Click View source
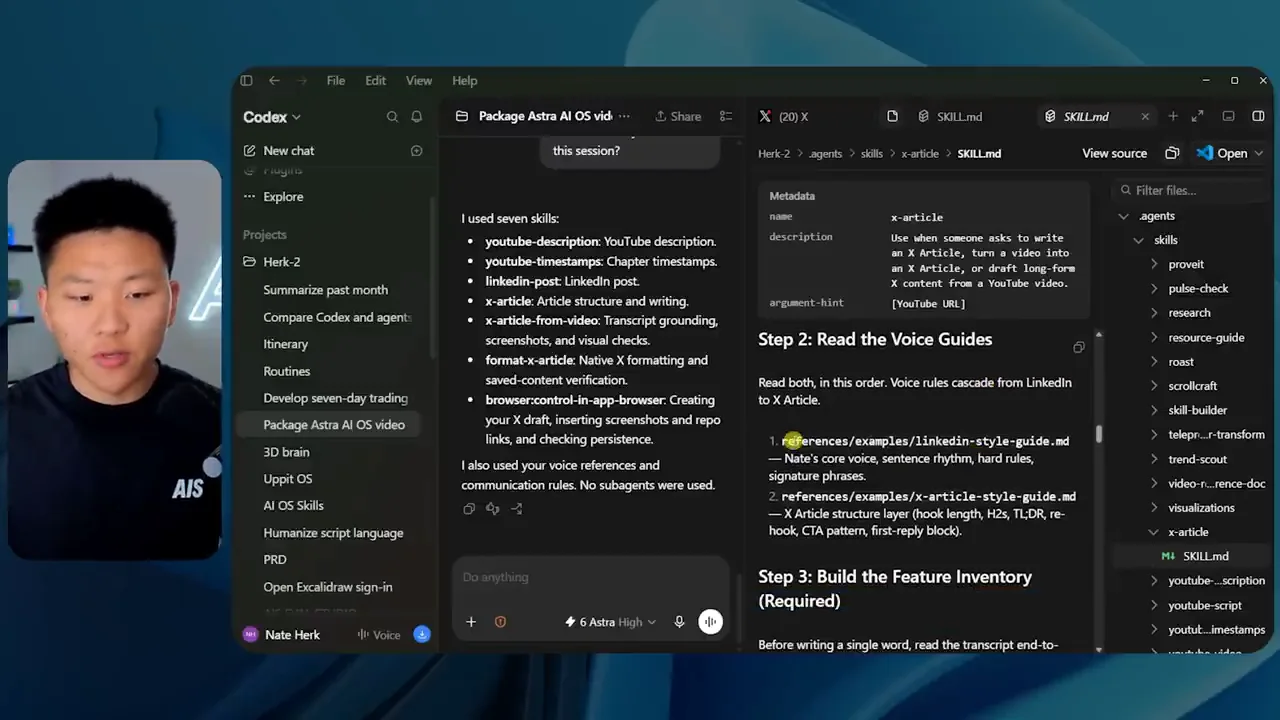Screen dimensions: 1280x720 pyautogui.click(x=1114, y=154)
